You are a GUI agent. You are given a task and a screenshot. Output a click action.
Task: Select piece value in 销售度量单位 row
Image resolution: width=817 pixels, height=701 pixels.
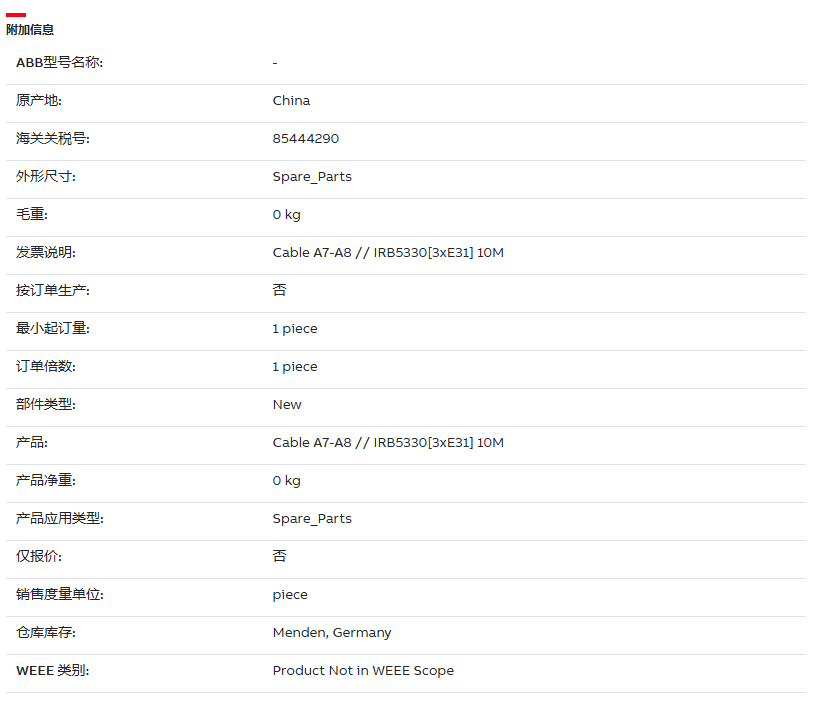coord(290,595)
